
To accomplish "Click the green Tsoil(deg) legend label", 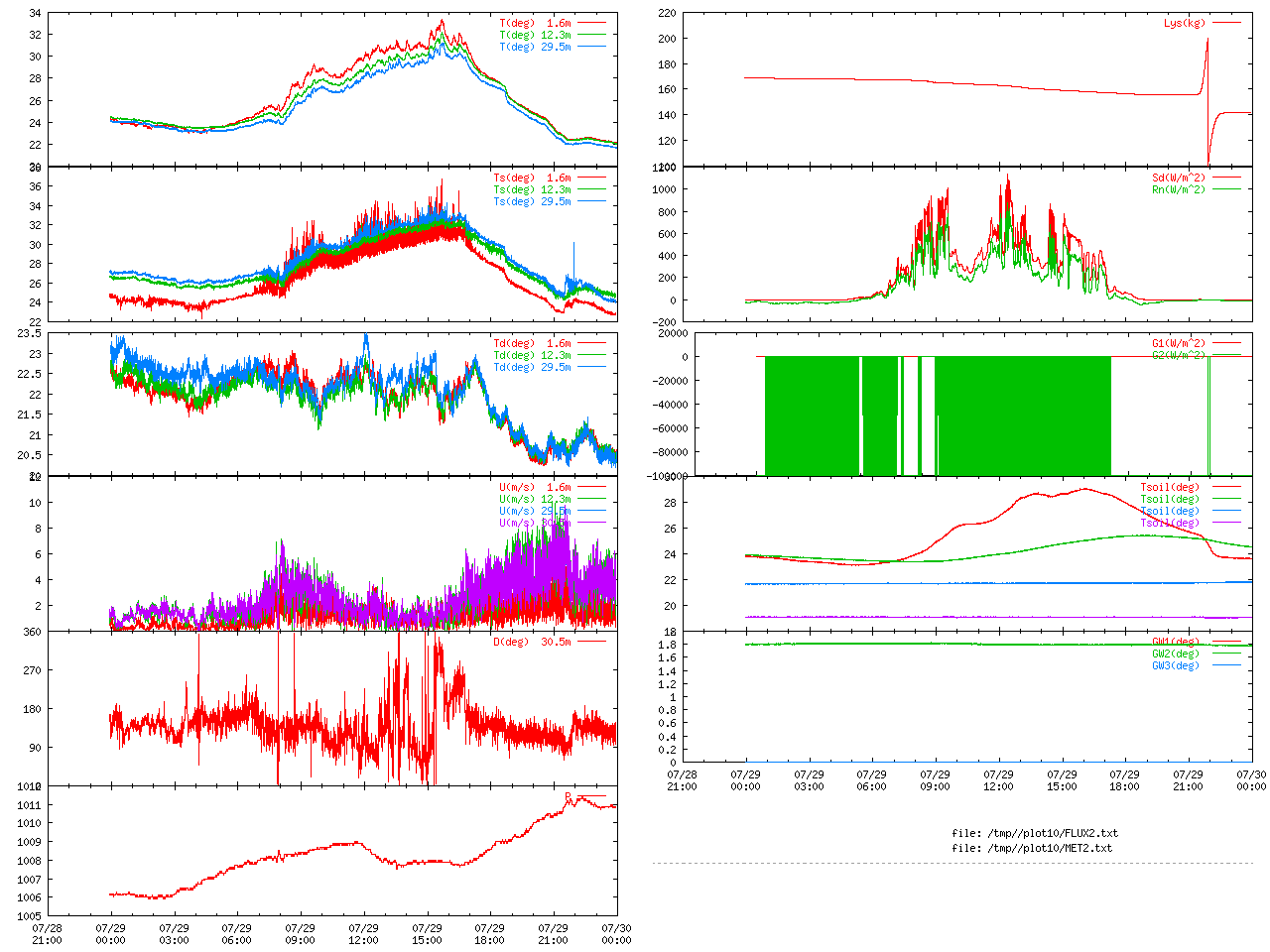I will 1170,499.
